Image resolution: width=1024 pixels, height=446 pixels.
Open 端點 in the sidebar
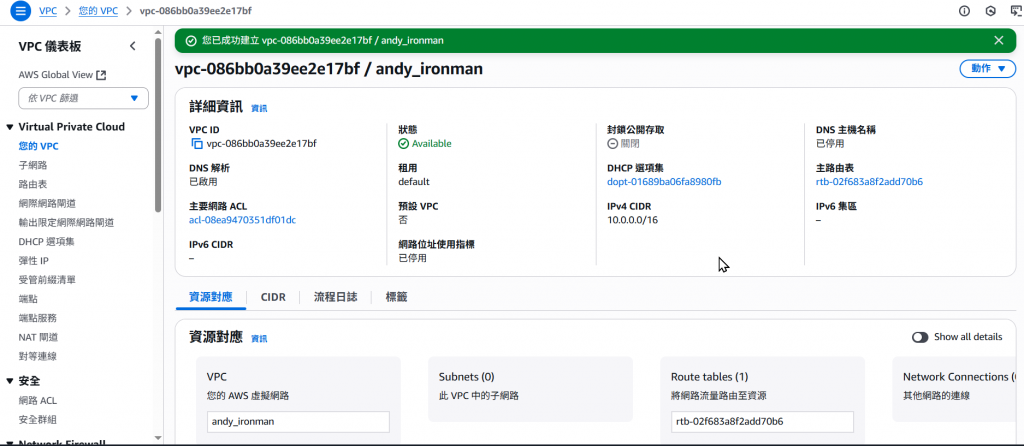28,298
